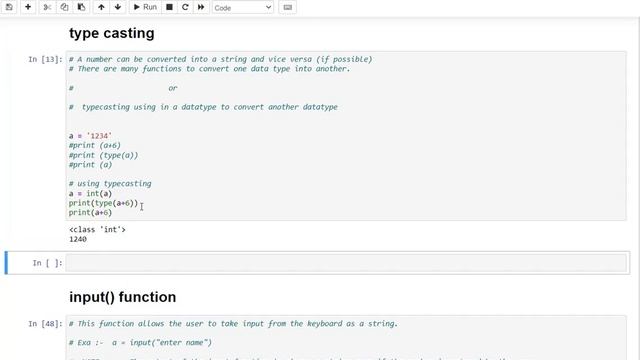Run the selected cell
The width and height of the screenshot is (640, 360).
(145, 7)
